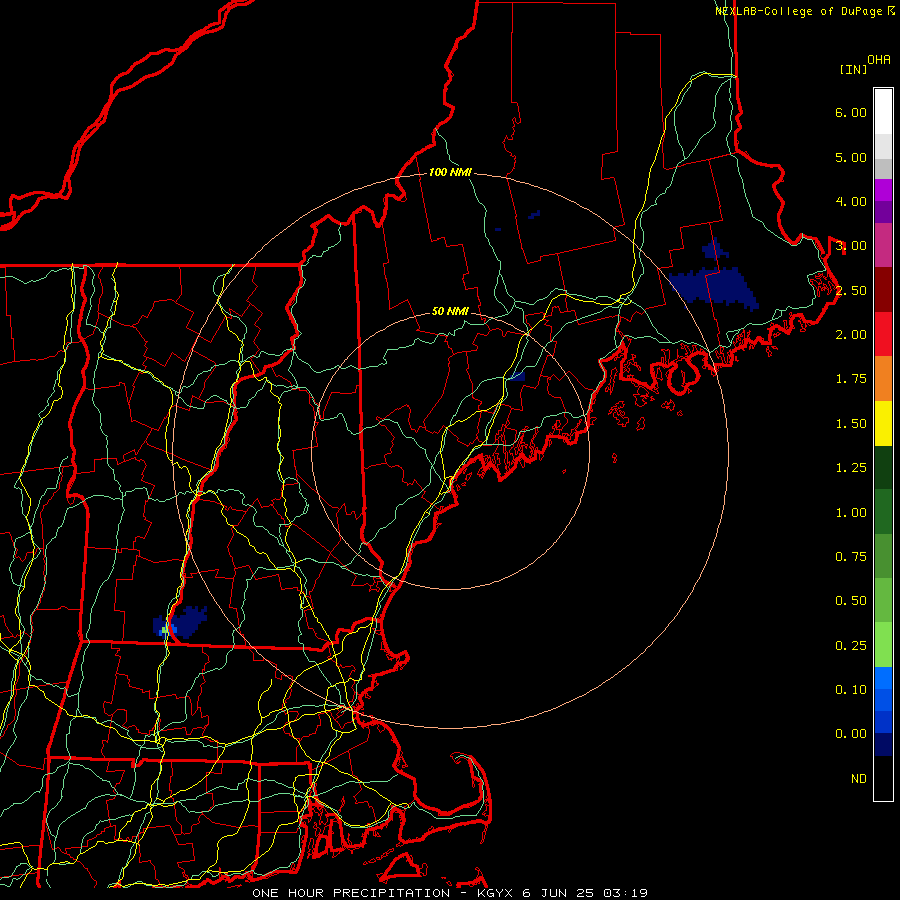Viewport: 900px width, 900px height.
Task: Click the 0.10 legend value
Action: pyautogui.click(x=851, y=690)
